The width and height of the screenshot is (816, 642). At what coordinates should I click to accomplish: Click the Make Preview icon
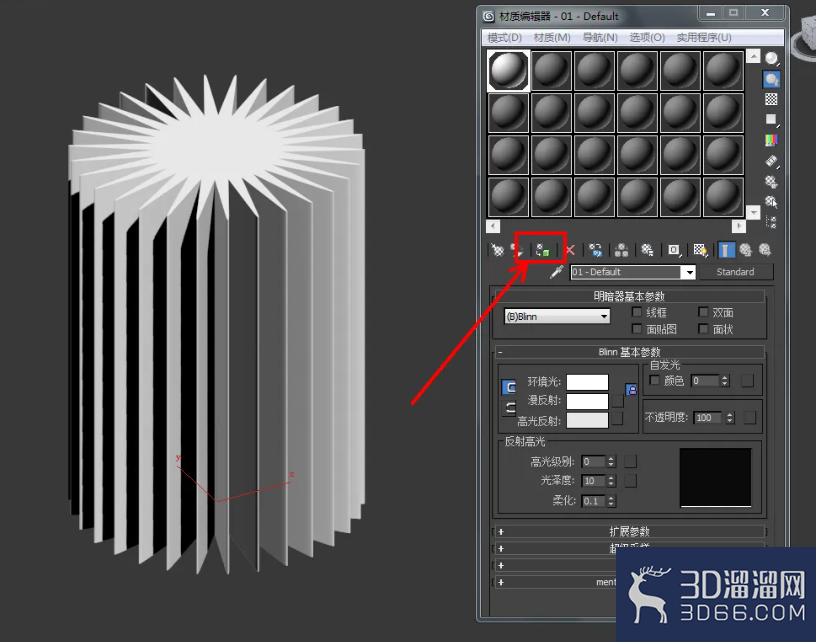point(771,161)
